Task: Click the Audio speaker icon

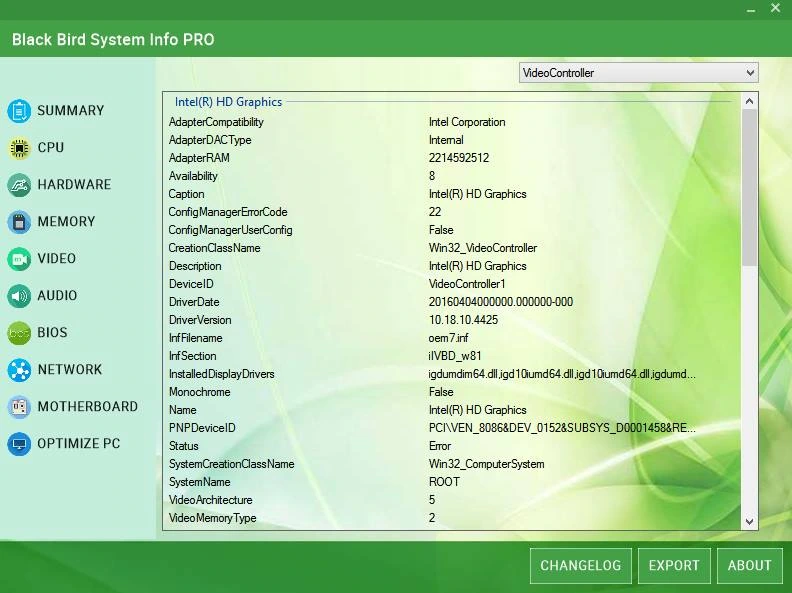Action: pos(19,295)
